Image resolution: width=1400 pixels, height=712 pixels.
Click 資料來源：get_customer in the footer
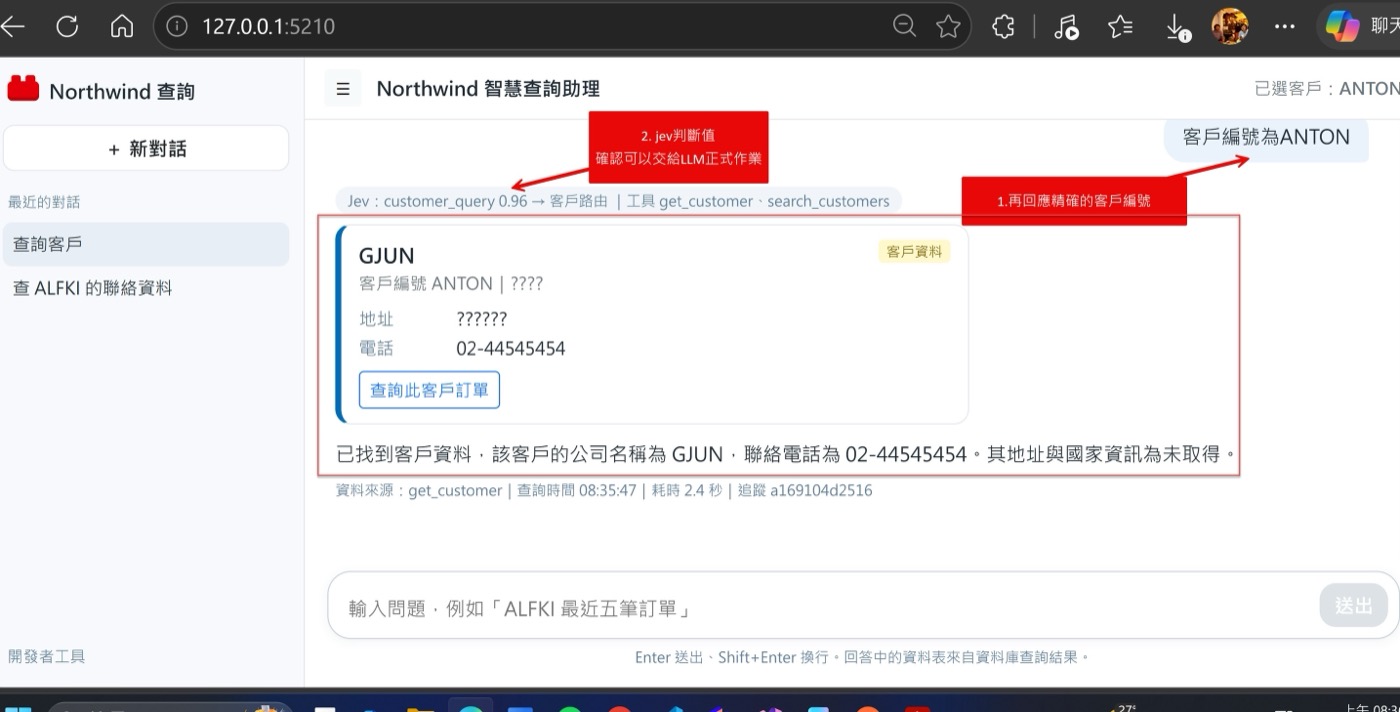pos(419,491)
